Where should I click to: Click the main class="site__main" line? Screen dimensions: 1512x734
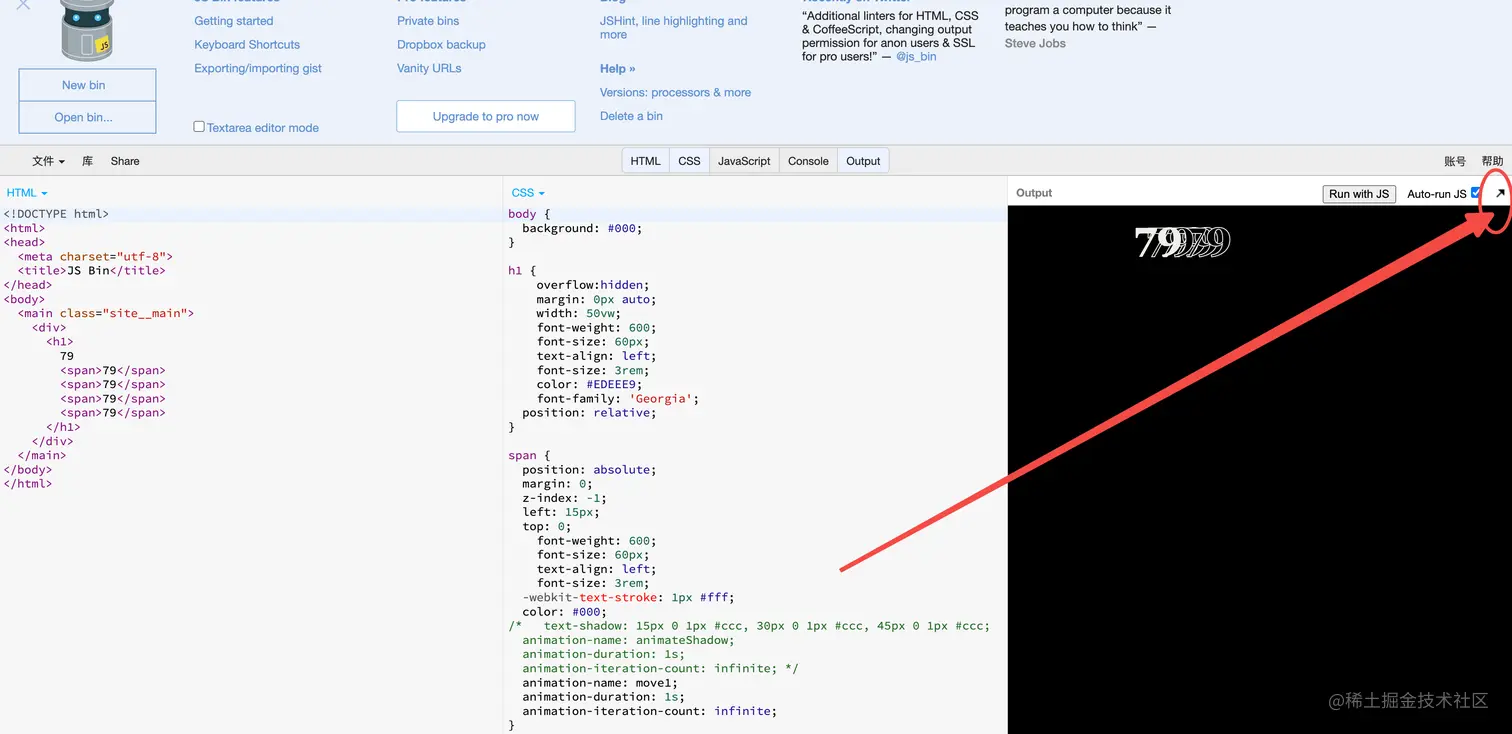[106, 313]
